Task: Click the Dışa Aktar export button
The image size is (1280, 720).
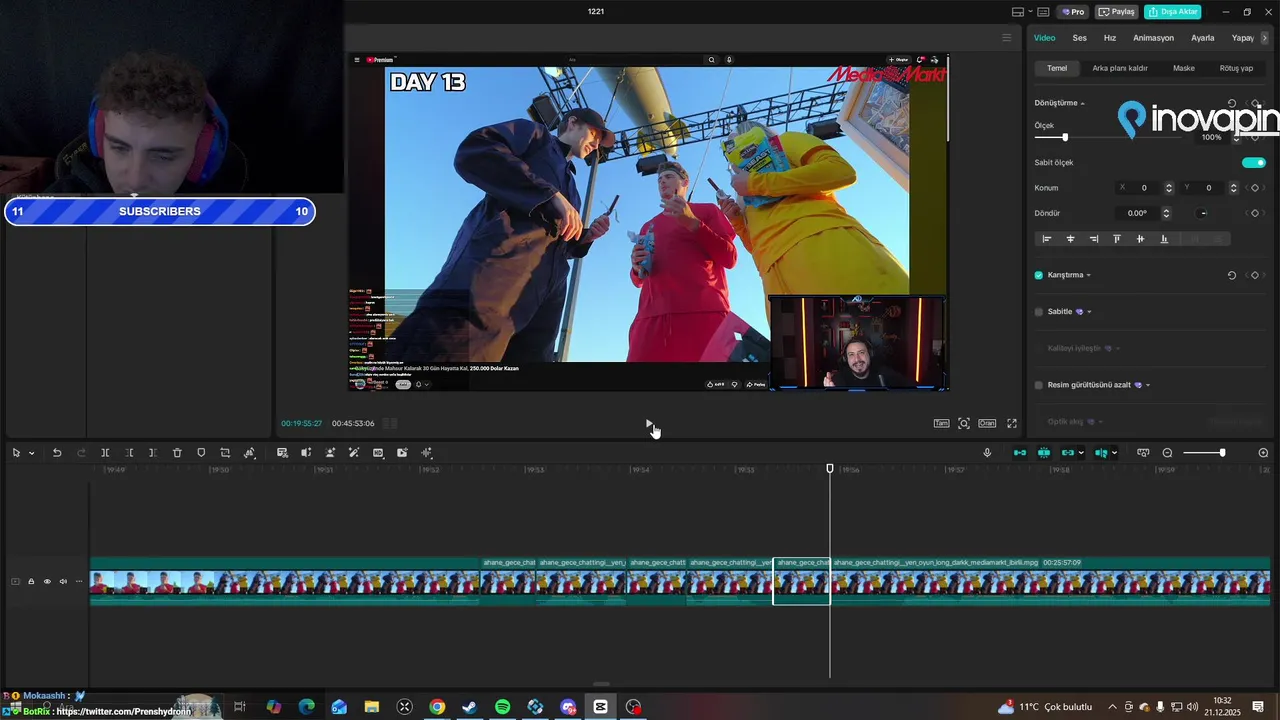Action: click(1173, 12)
